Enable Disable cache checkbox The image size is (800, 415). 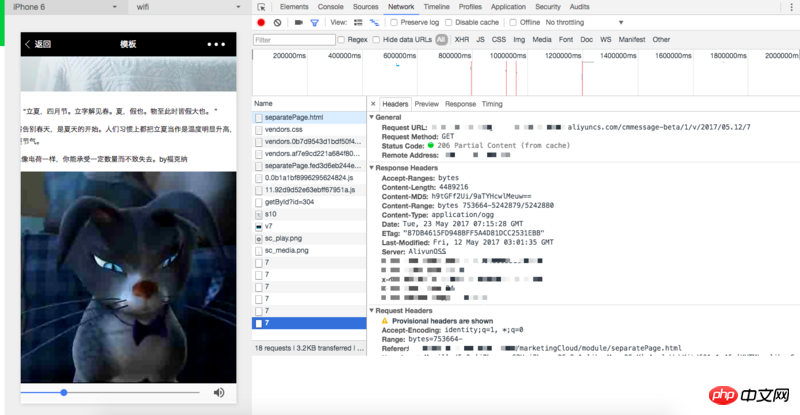pyautogui.click(x=448, y=22)
